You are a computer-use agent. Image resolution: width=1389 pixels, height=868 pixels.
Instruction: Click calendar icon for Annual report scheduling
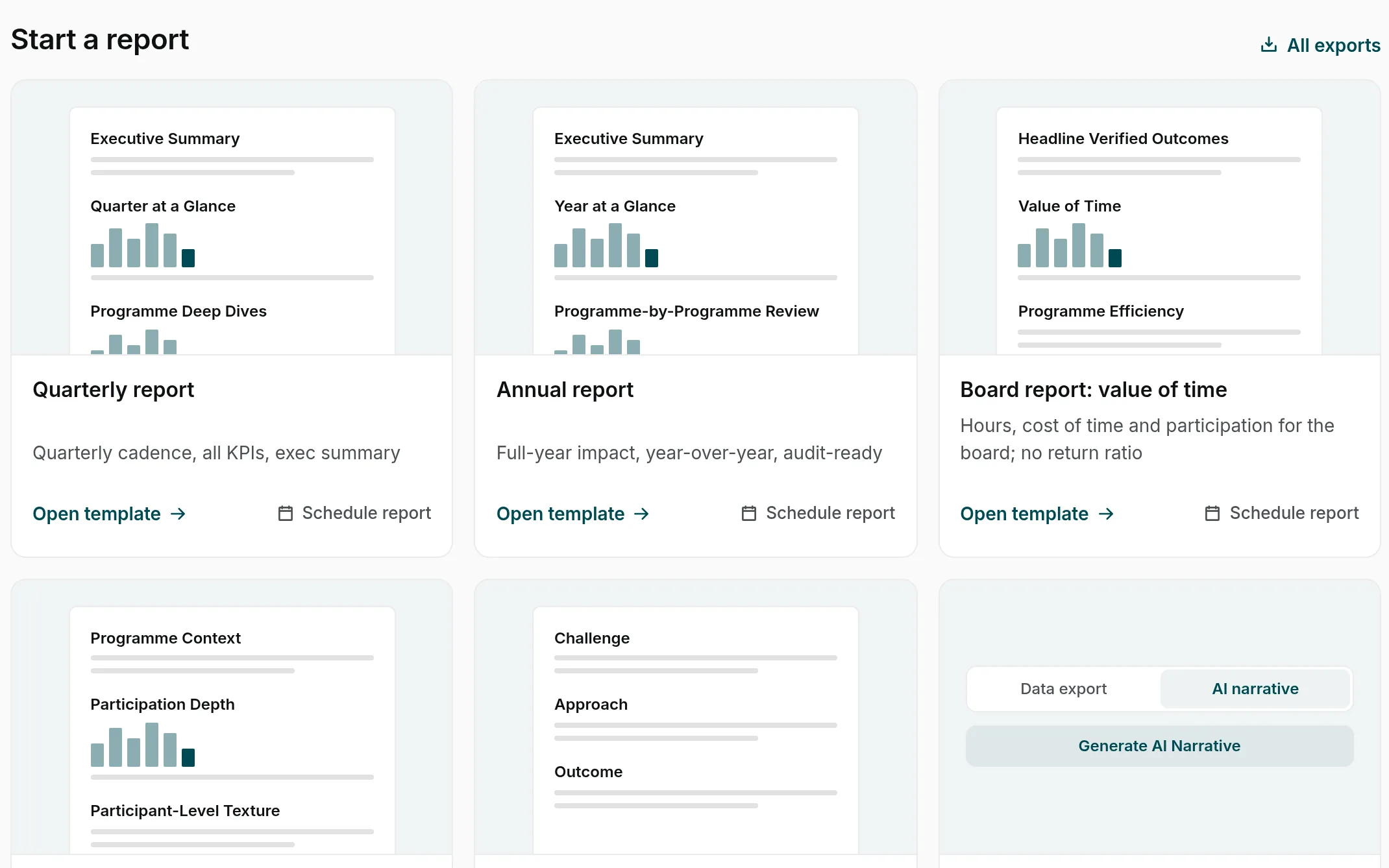(x=749, y=513)
